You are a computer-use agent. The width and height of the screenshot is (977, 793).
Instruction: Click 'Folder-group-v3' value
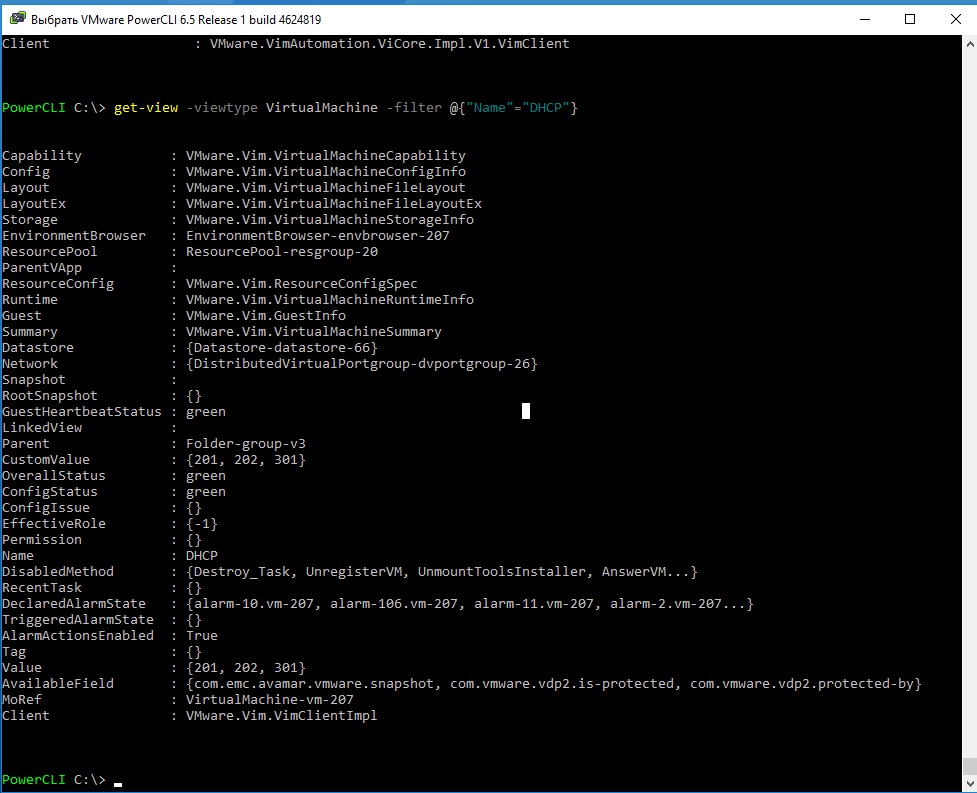tap(245, 444)
